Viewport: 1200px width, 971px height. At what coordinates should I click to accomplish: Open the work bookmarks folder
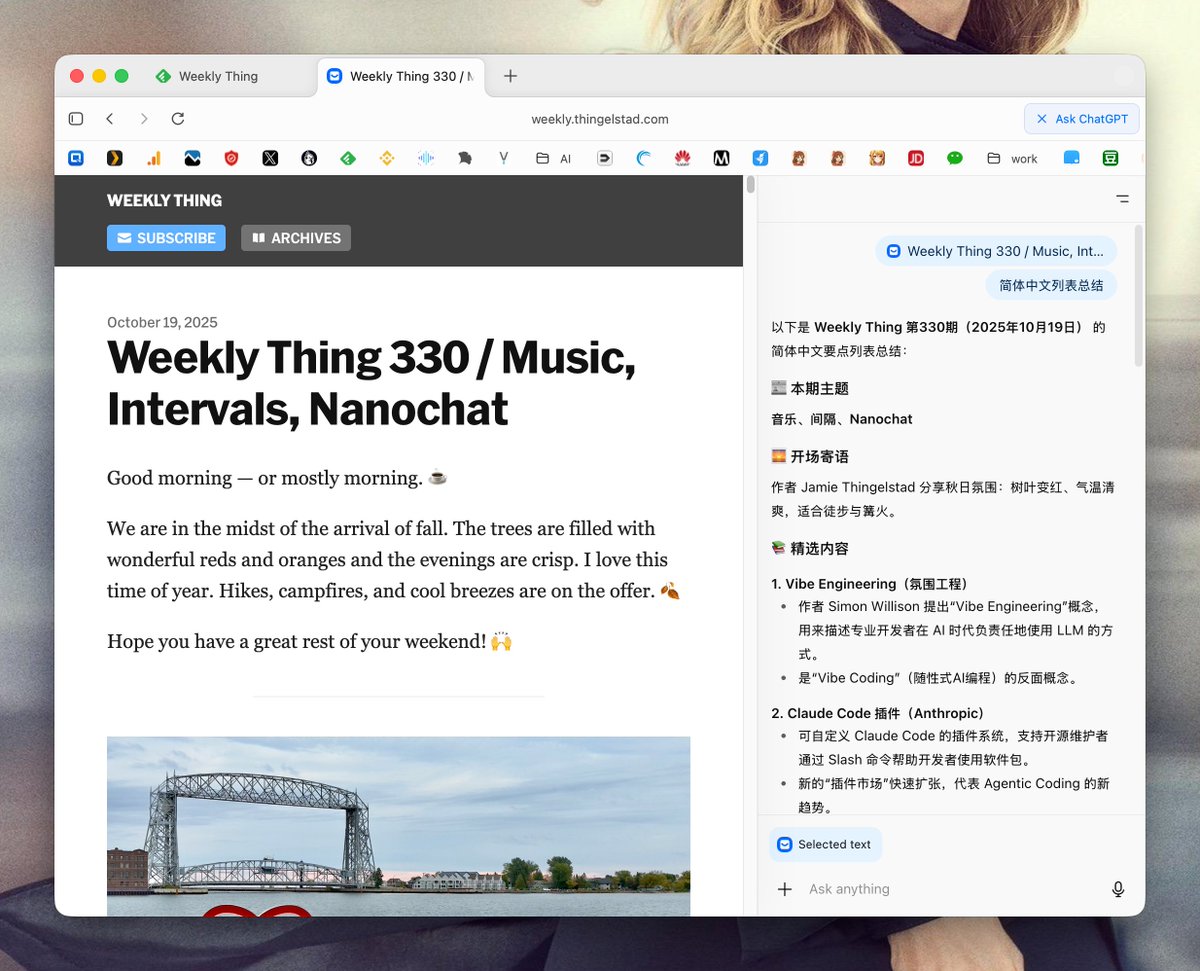(x=1012, y=158)
